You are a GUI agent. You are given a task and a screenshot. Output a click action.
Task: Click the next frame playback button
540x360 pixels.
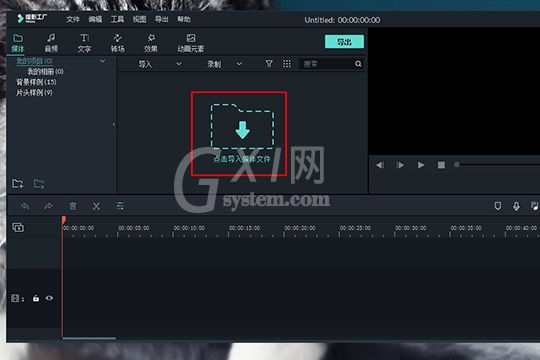pos(400,165)
